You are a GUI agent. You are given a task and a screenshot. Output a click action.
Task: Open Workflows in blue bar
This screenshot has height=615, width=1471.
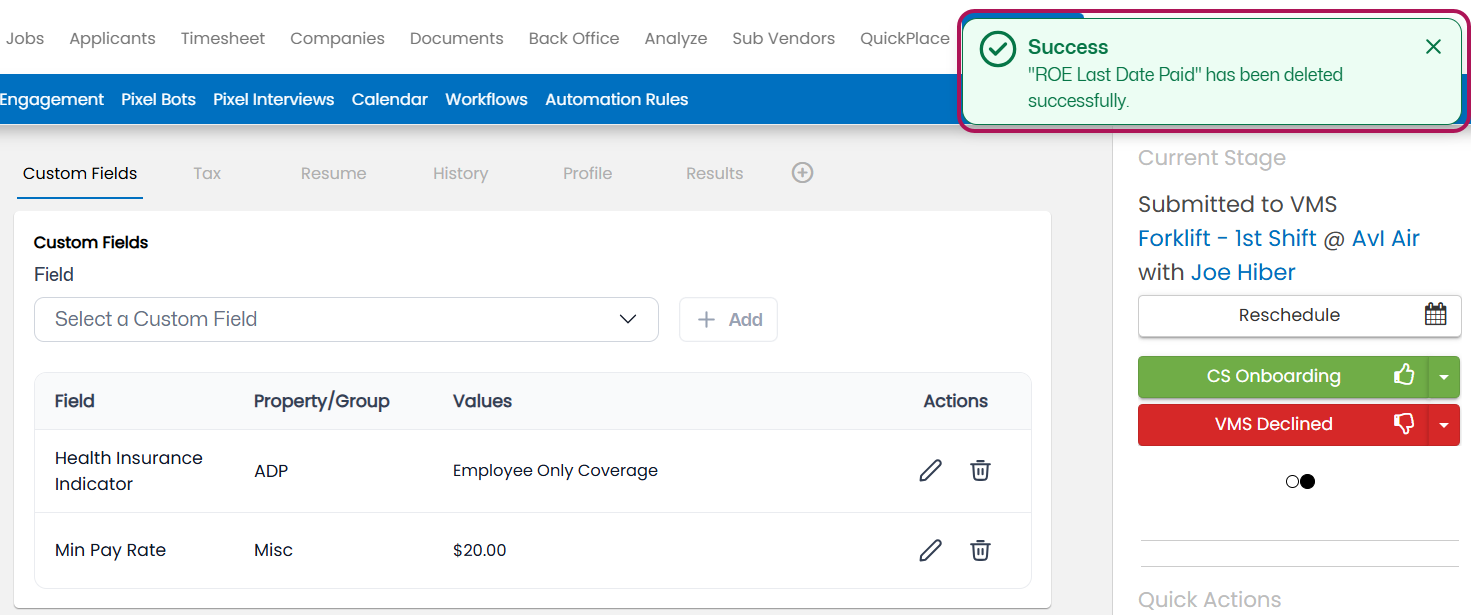486,99
